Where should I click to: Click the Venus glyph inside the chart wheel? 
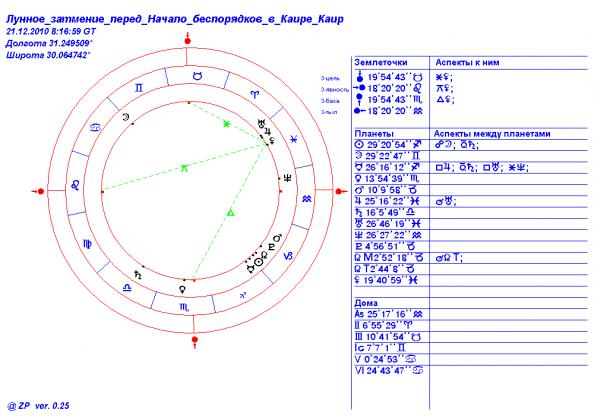[183, 289]
